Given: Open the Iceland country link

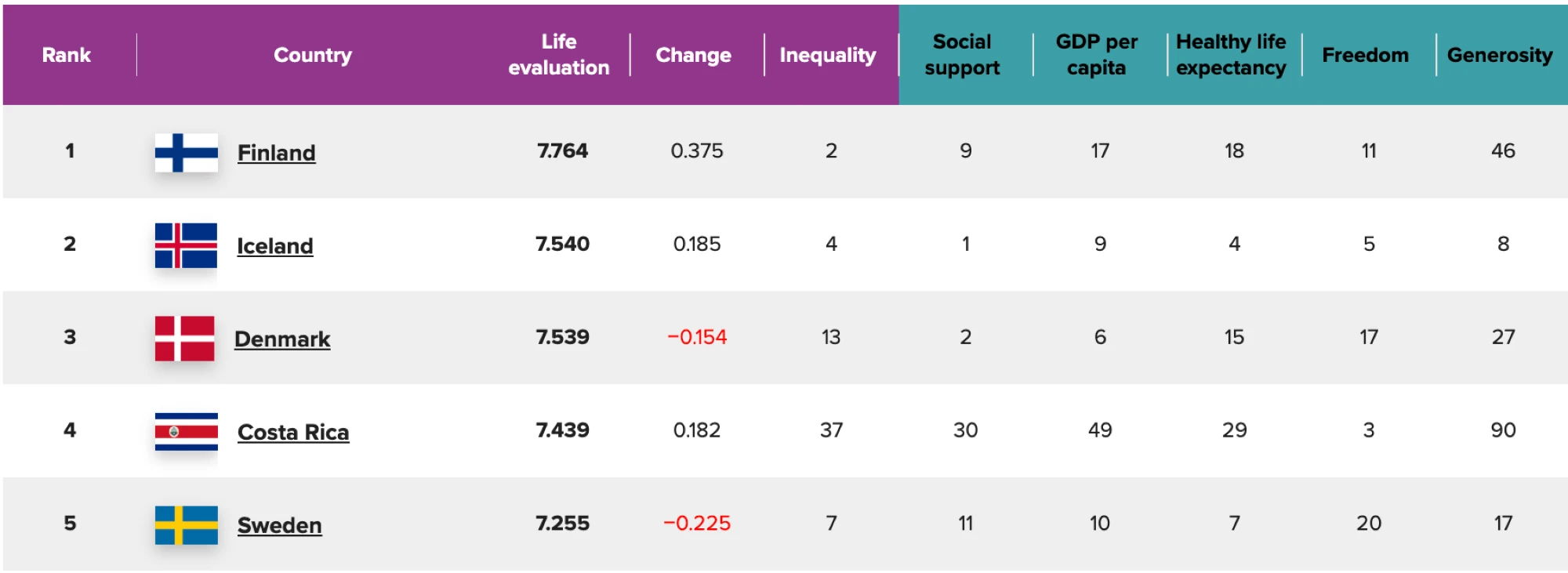Looking at the screenshot, I should click(274, 246).
